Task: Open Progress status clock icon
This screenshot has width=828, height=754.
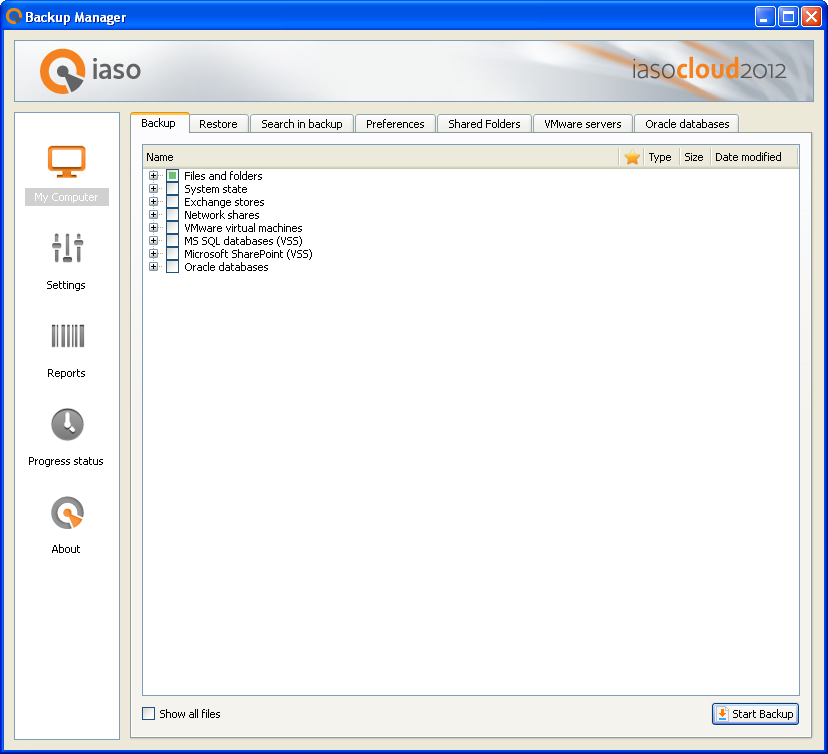Action: point(67,424)
